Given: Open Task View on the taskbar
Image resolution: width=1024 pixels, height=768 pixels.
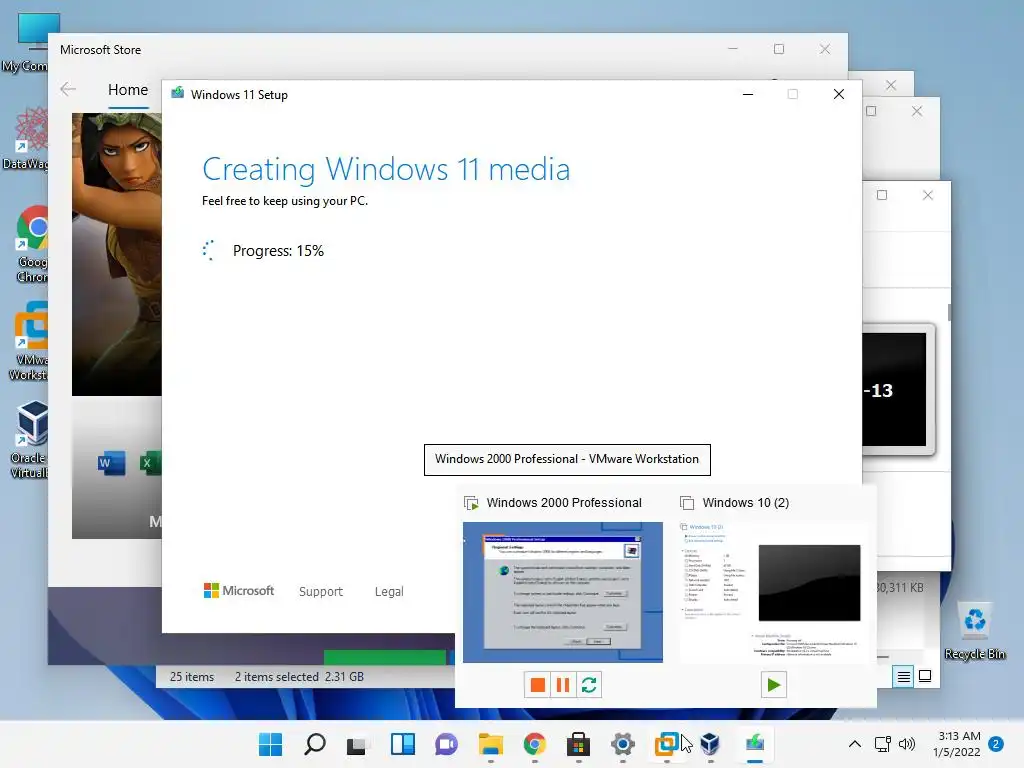Looking at the screenshot, I should (358, 744).
